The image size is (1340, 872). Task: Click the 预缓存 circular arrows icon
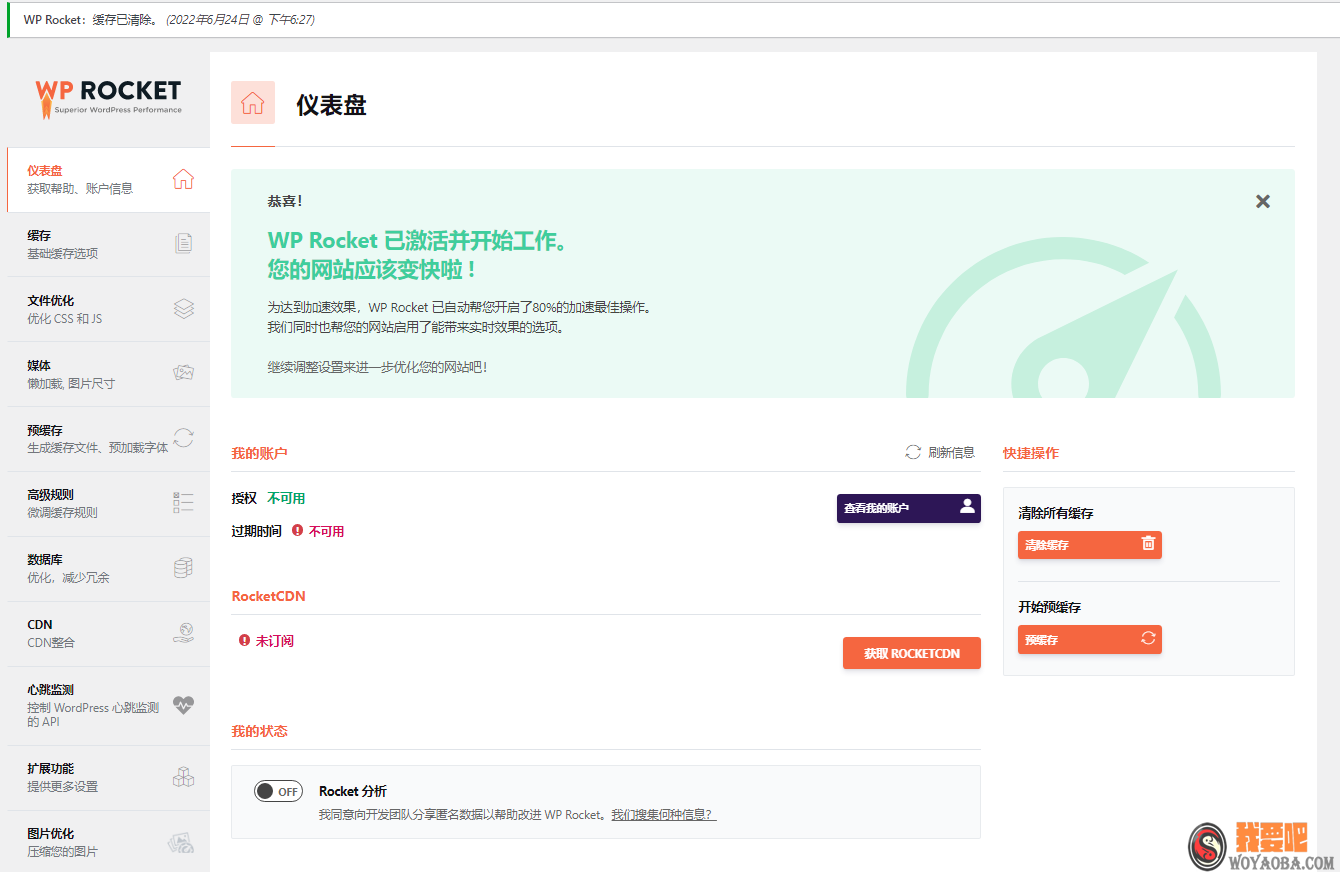tap(183, 437)
